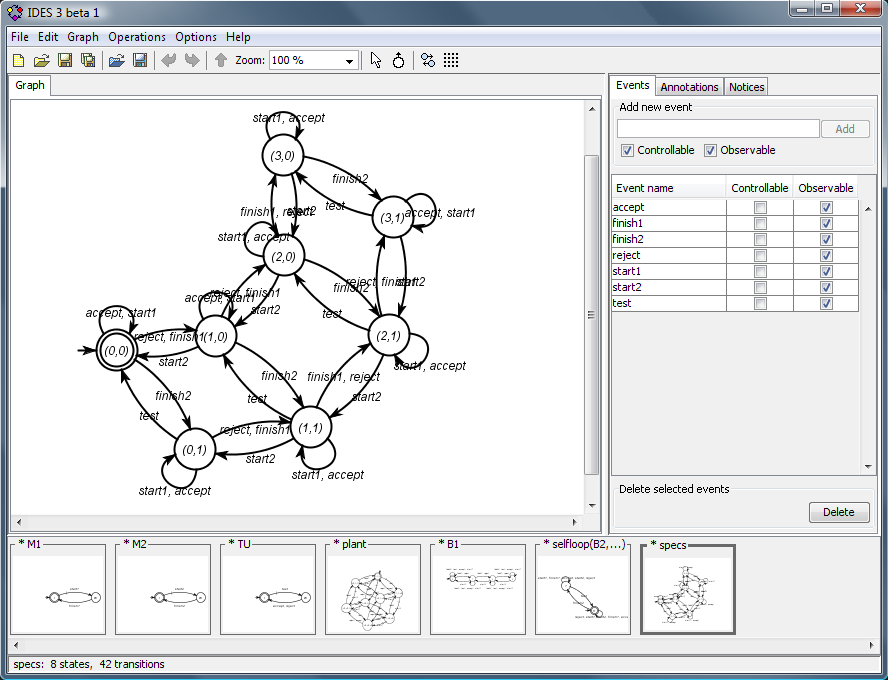888x680 pixels.
Task: Activate the state creation tool
Action: (399, 60)
